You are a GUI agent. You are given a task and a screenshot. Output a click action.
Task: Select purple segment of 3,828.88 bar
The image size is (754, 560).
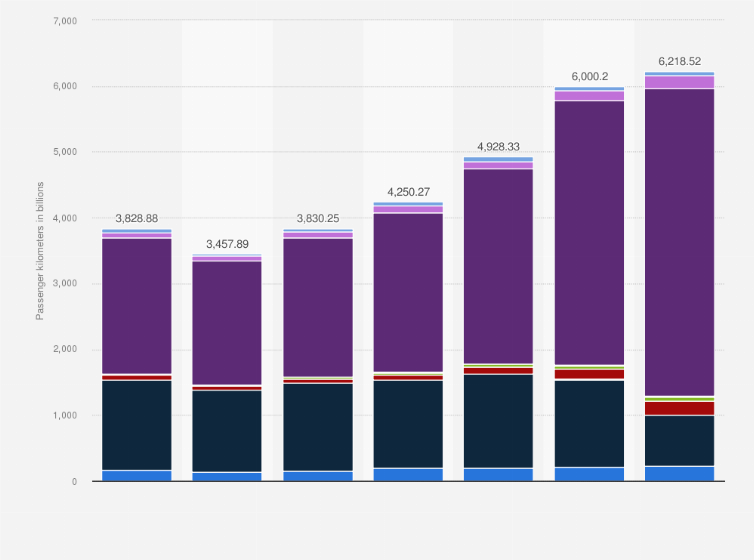point(137,306)
